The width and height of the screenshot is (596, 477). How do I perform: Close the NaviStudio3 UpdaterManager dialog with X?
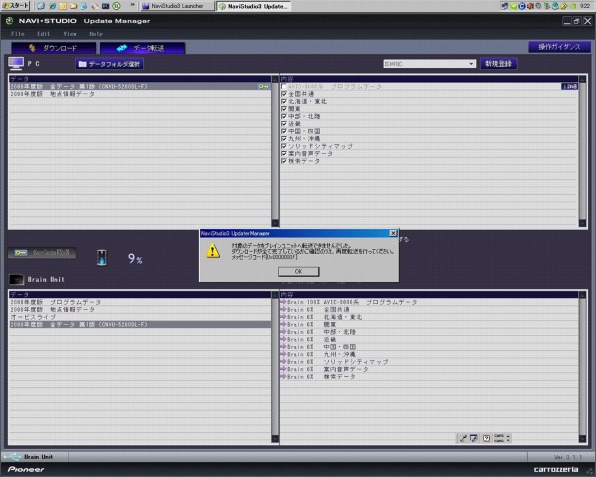[393, 233]
